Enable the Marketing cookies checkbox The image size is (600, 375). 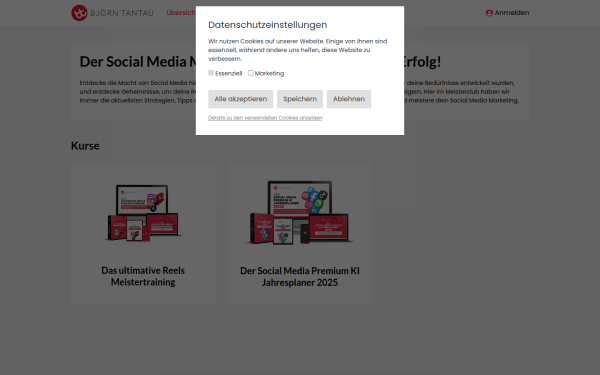pos(251,73)
